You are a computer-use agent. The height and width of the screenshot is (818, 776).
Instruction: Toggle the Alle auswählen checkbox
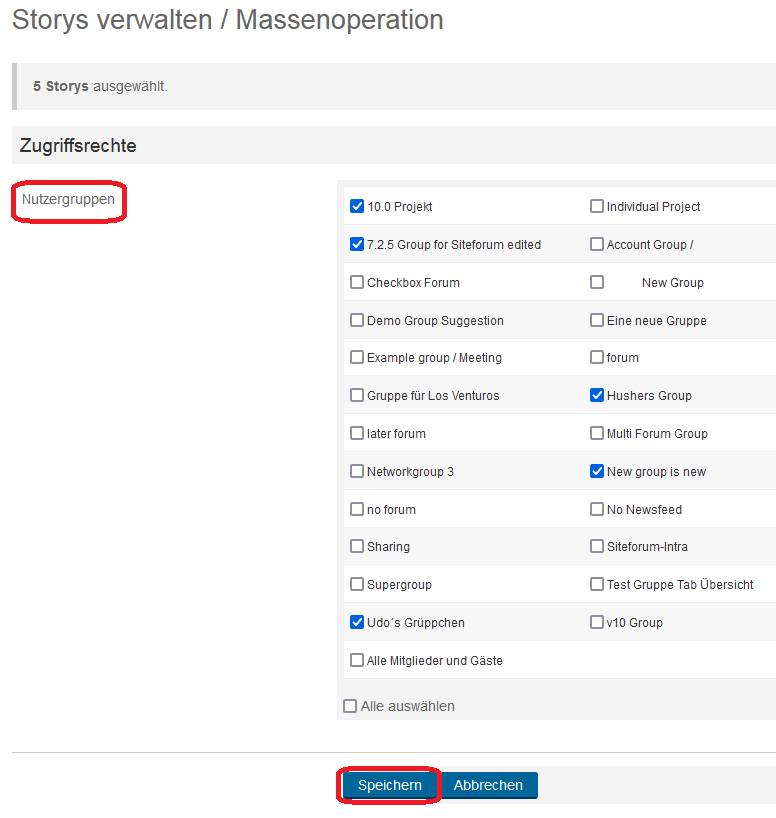point(350,706)
